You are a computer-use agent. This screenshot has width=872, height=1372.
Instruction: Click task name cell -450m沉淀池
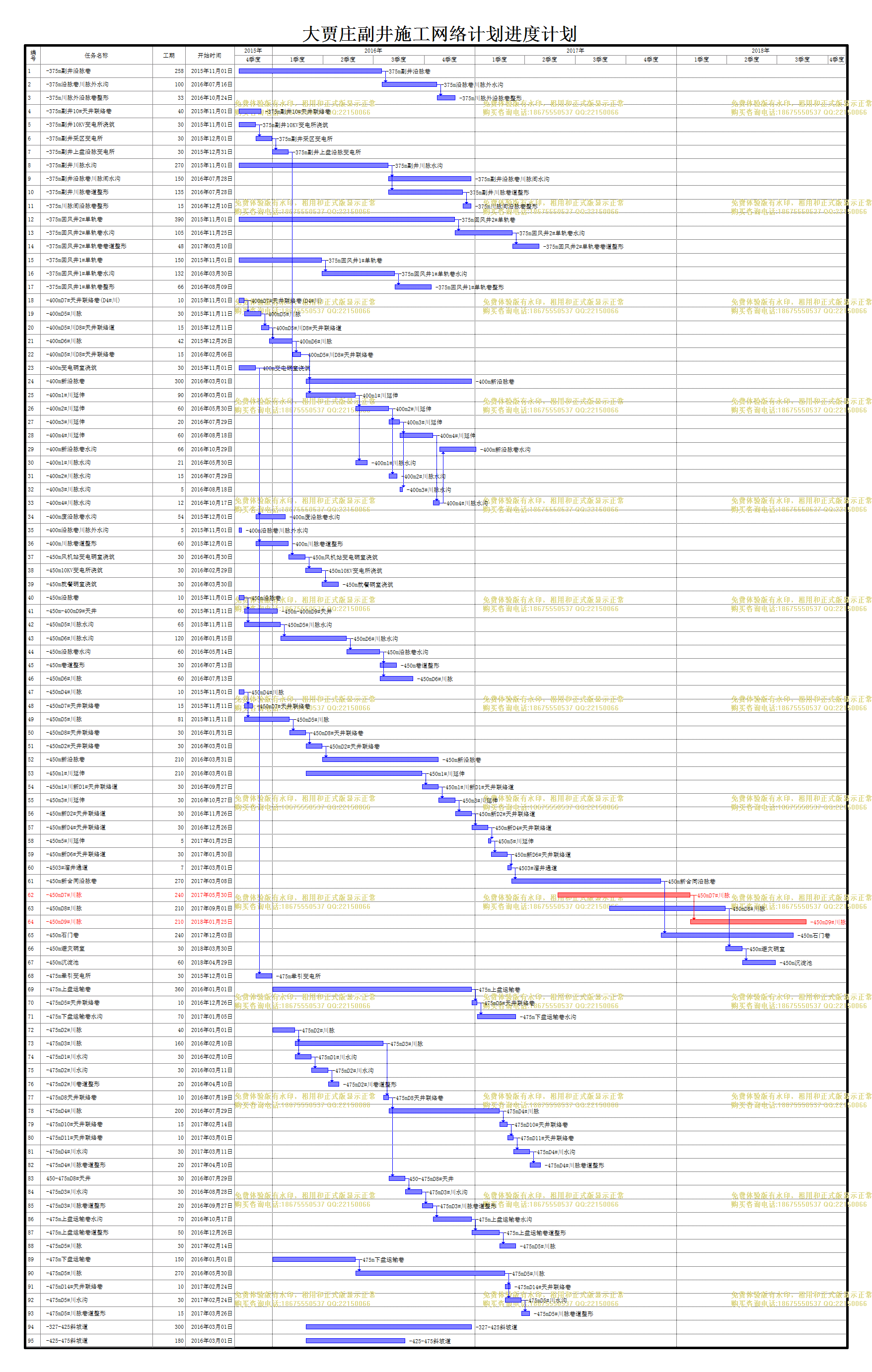pos(96,962)
